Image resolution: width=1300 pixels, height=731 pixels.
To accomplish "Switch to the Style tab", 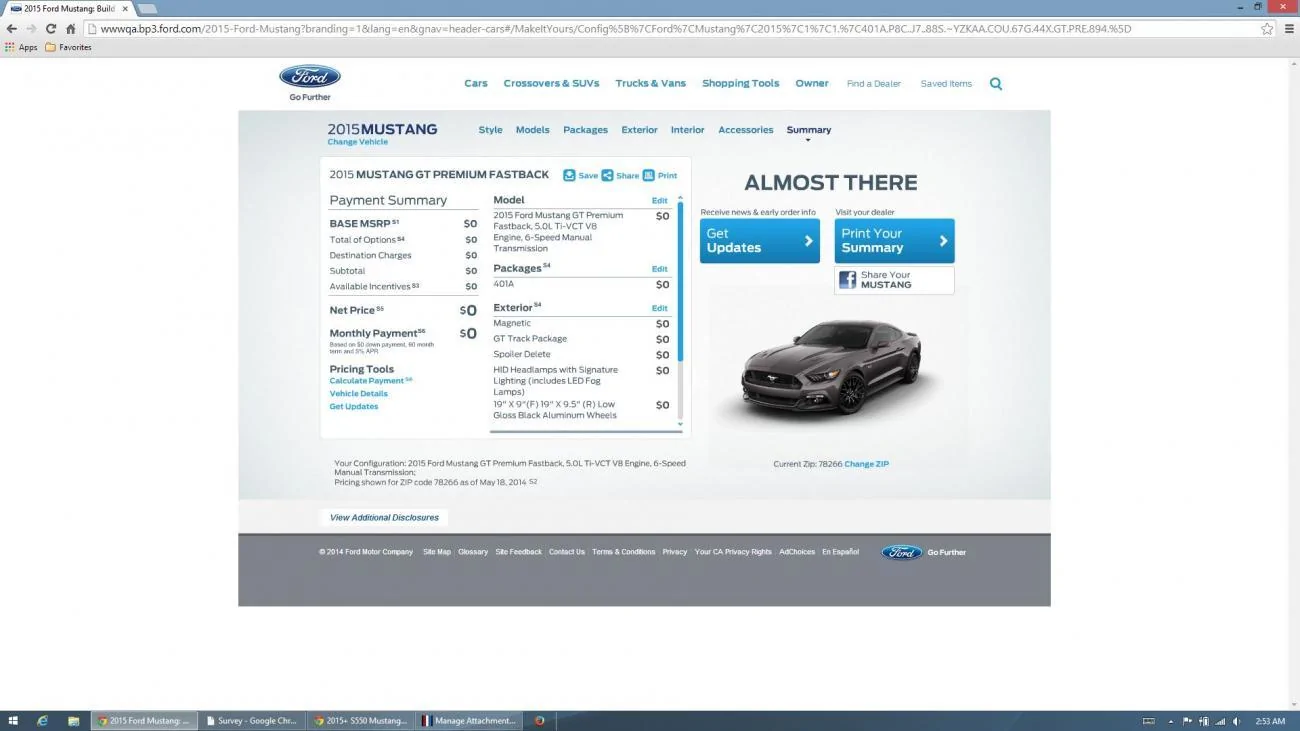I will pos(490,130).
